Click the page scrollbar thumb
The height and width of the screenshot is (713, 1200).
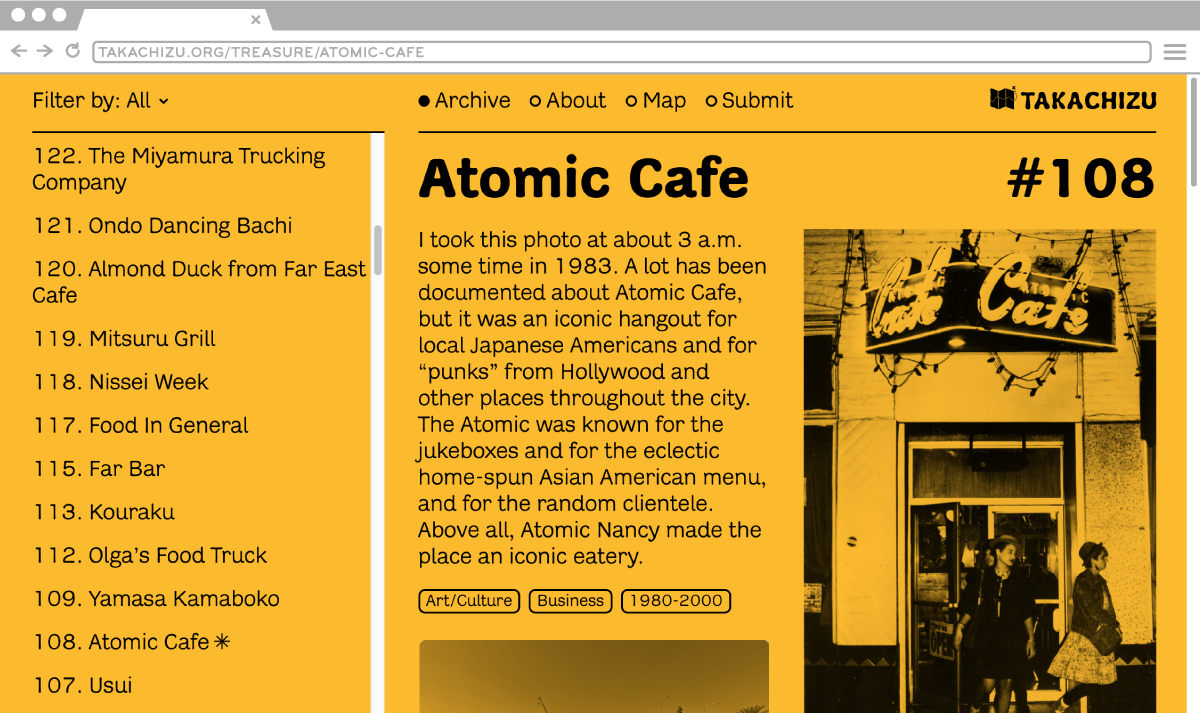pos(1193,130)
